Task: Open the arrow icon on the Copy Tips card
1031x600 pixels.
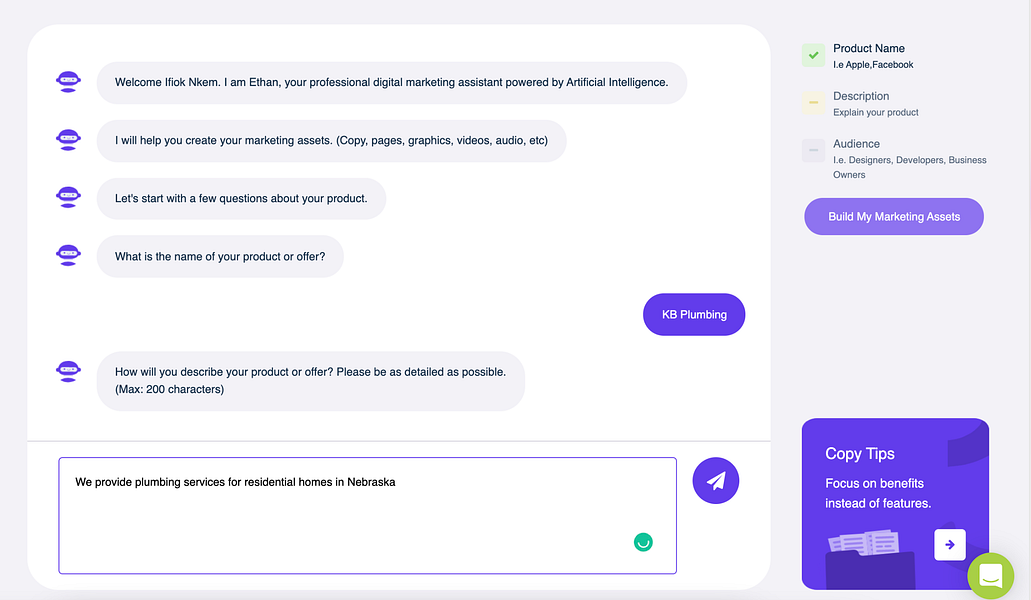Action: click(x=948, y=544)
